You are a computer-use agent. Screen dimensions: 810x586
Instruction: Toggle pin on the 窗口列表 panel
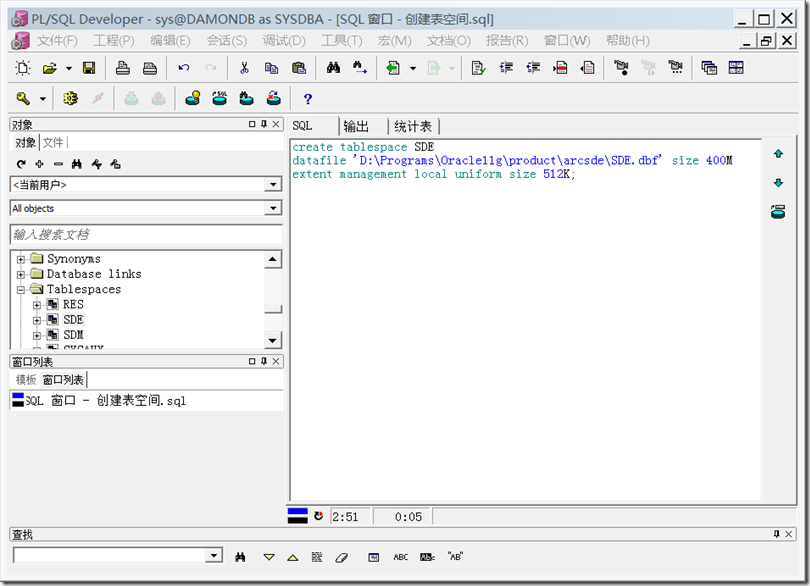point(264,361)
